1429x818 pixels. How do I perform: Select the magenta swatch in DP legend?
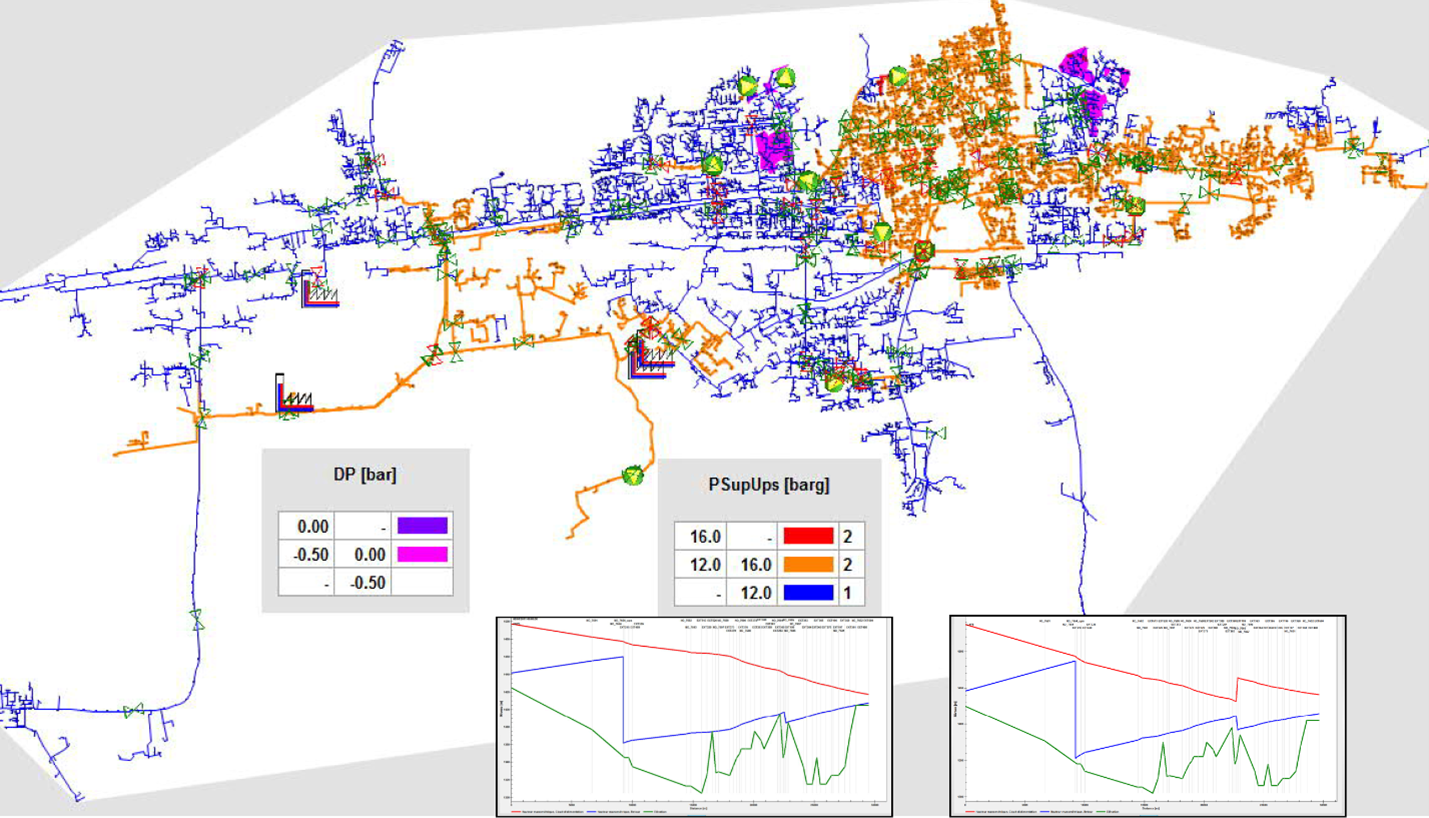pyautogui.click(x=421, y=554)
